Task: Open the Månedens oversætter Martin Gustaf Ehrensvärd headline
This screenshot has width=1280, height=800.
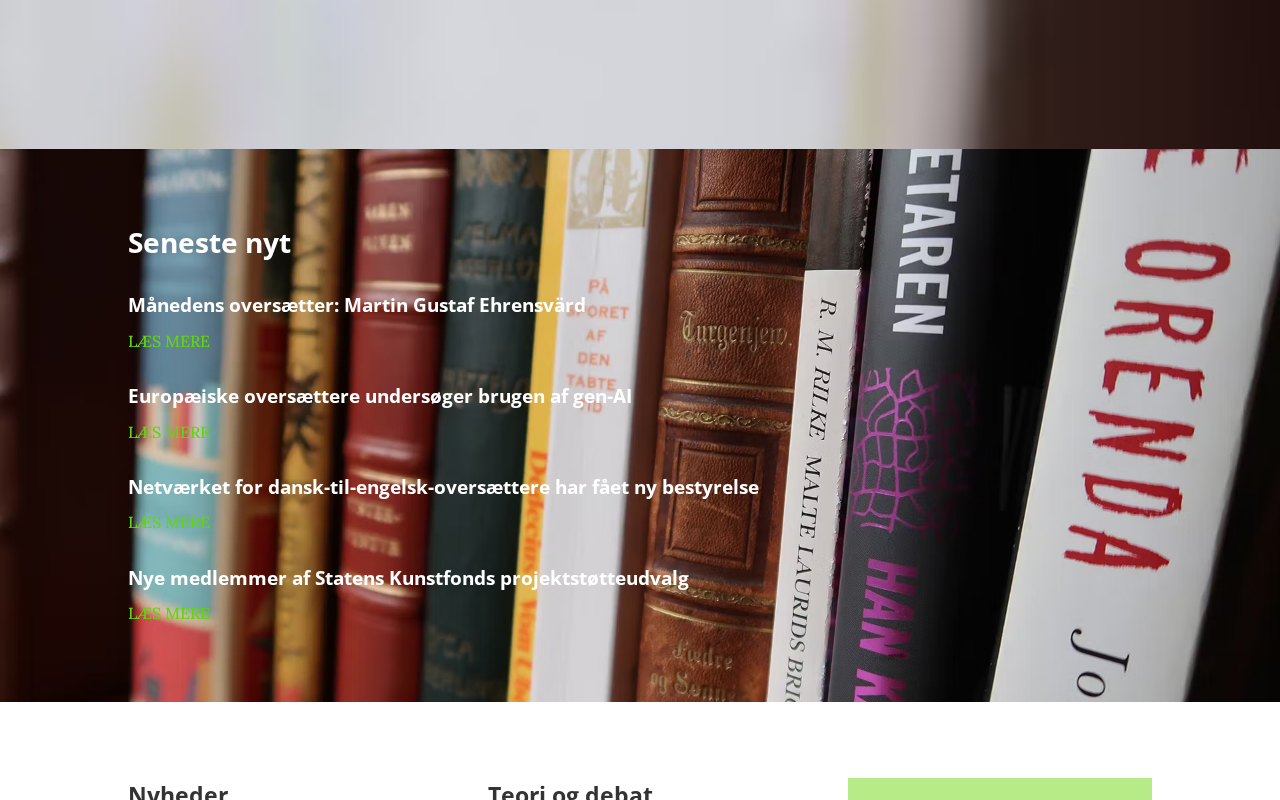Action: point(357,305)
